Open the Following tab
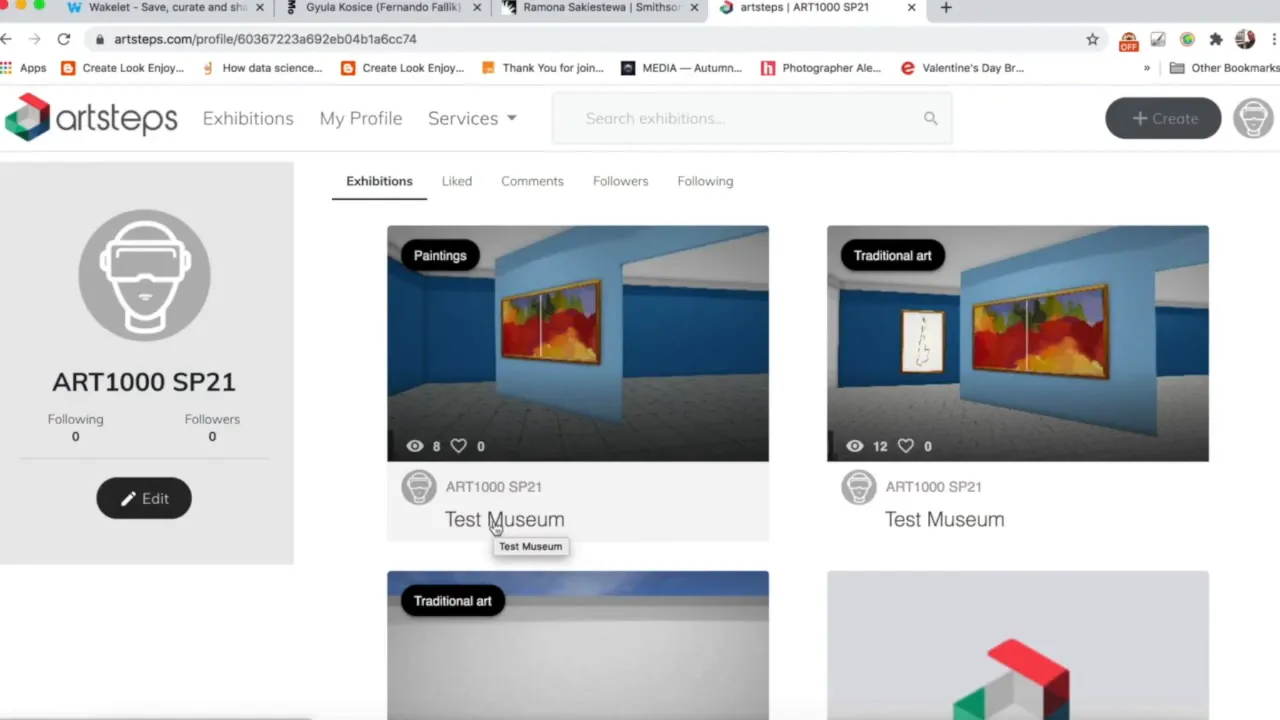 point(705,181)
